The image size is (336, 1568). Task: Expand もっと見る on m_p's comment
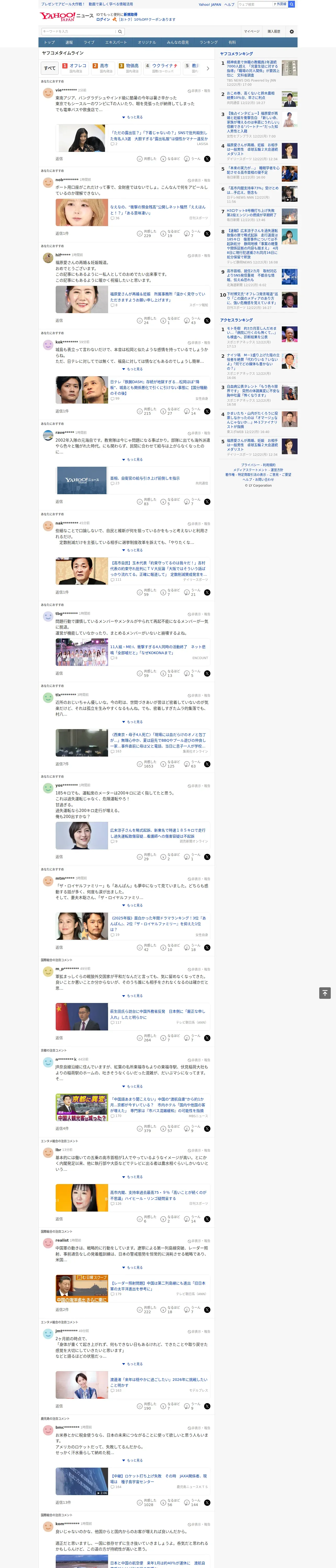click(132, 996)
